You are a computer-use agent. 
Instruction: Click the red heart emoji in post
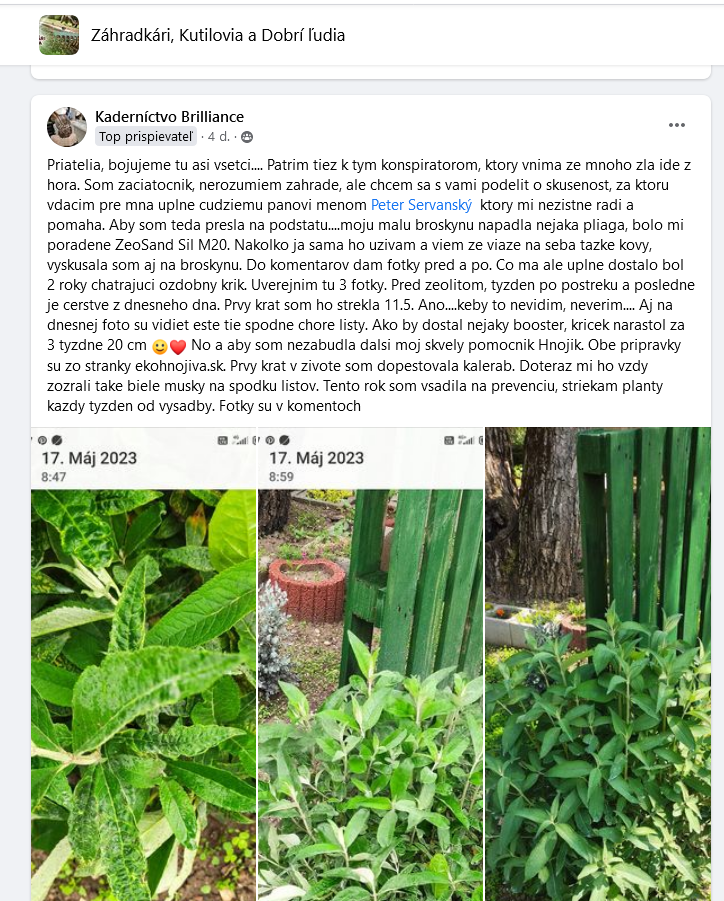178,346
